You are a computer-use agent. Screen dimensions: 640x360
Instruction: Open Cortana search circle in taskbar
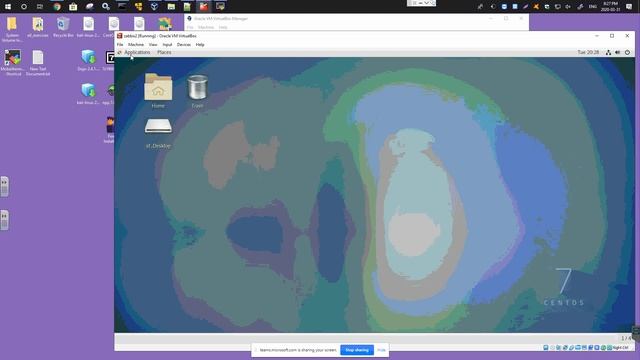(24, 6)
